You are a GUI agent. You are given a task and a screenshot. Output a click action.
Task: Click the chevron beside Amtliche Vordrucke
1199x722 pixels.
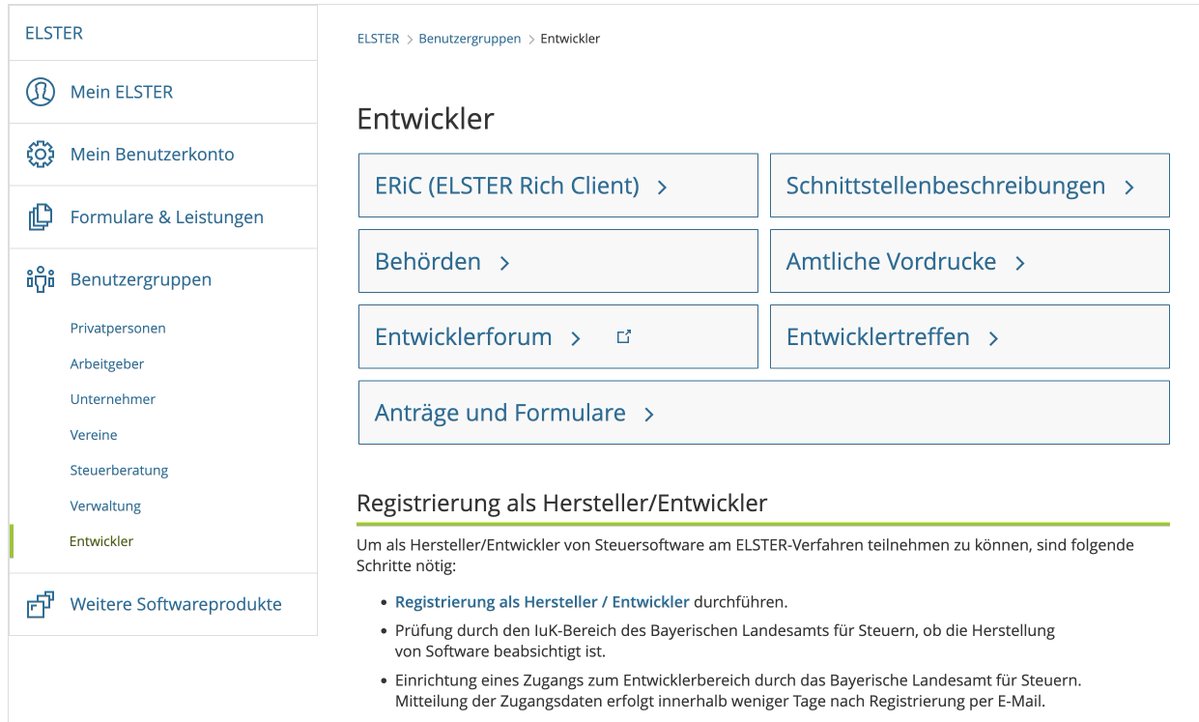click(1020, 262)
